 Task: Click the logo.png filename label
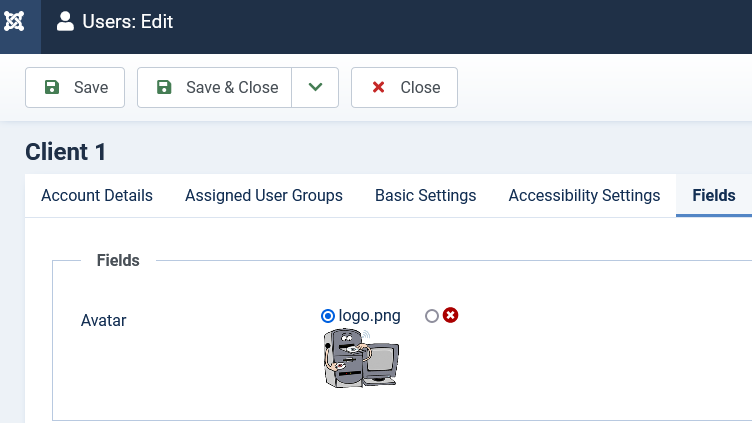tap(369, 316)
